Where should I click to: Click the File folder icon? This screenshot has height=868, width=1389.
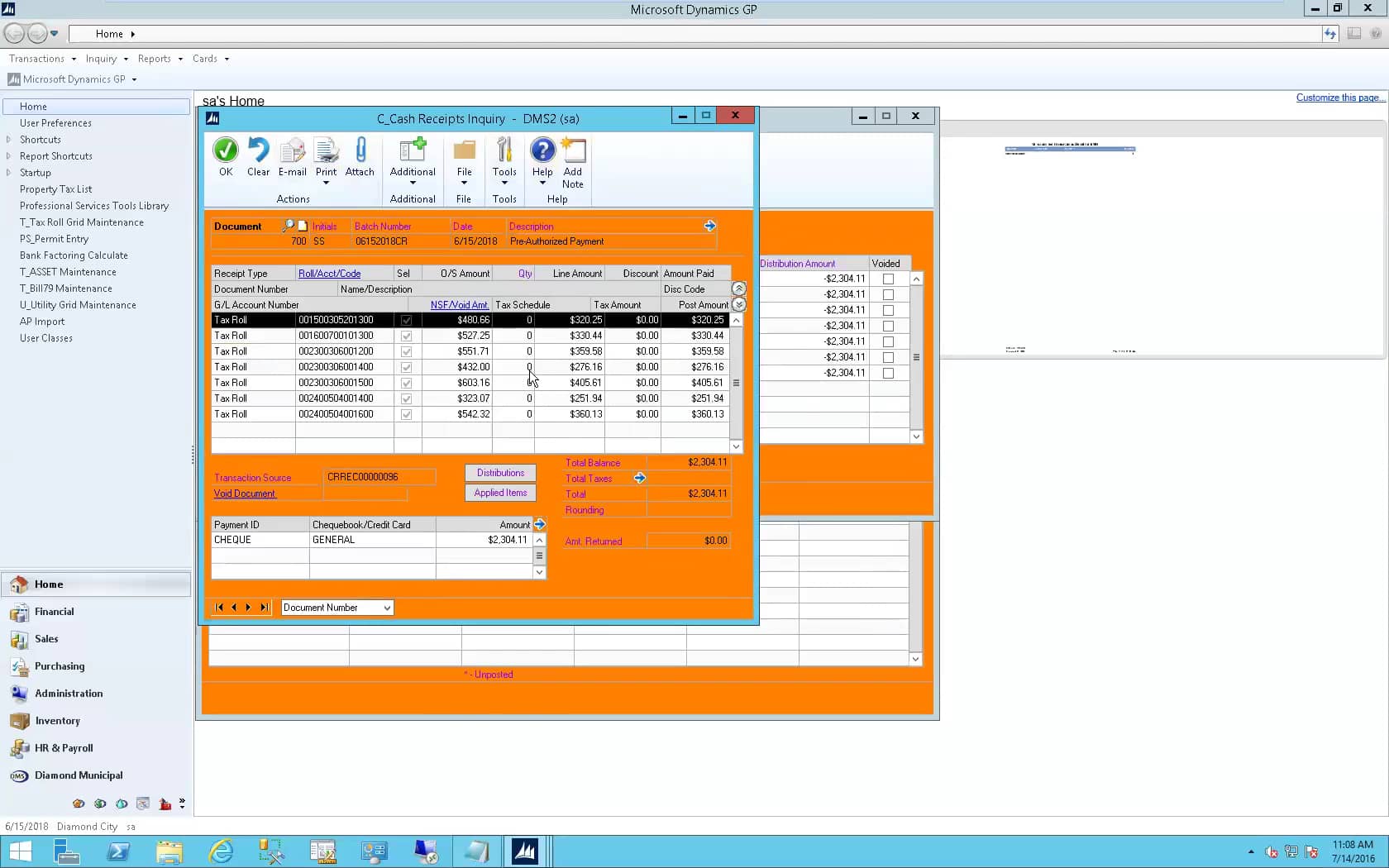[x=464, y=150]
